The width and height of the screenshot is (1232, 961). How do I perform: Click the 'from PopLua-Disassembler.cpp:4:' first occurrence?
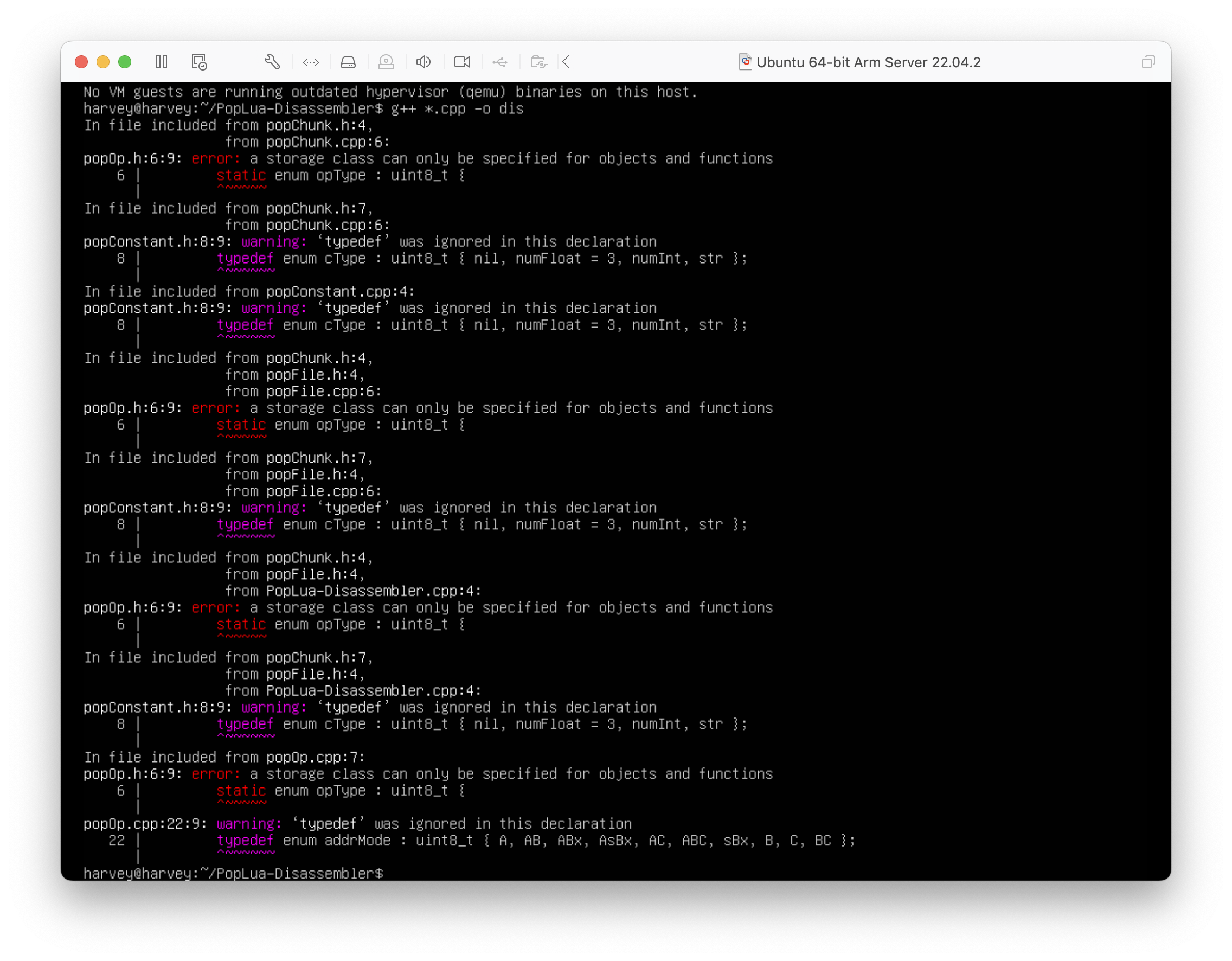click(x=353, y=591)
